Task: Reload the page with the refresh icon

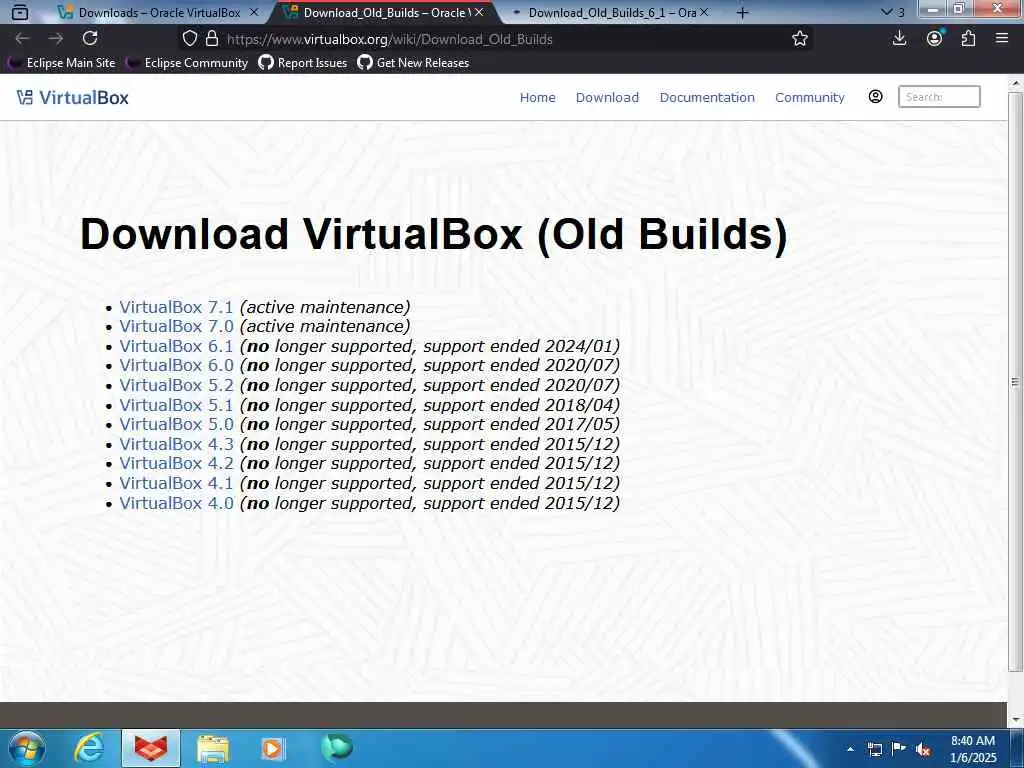Action: [x=90, y=39]
